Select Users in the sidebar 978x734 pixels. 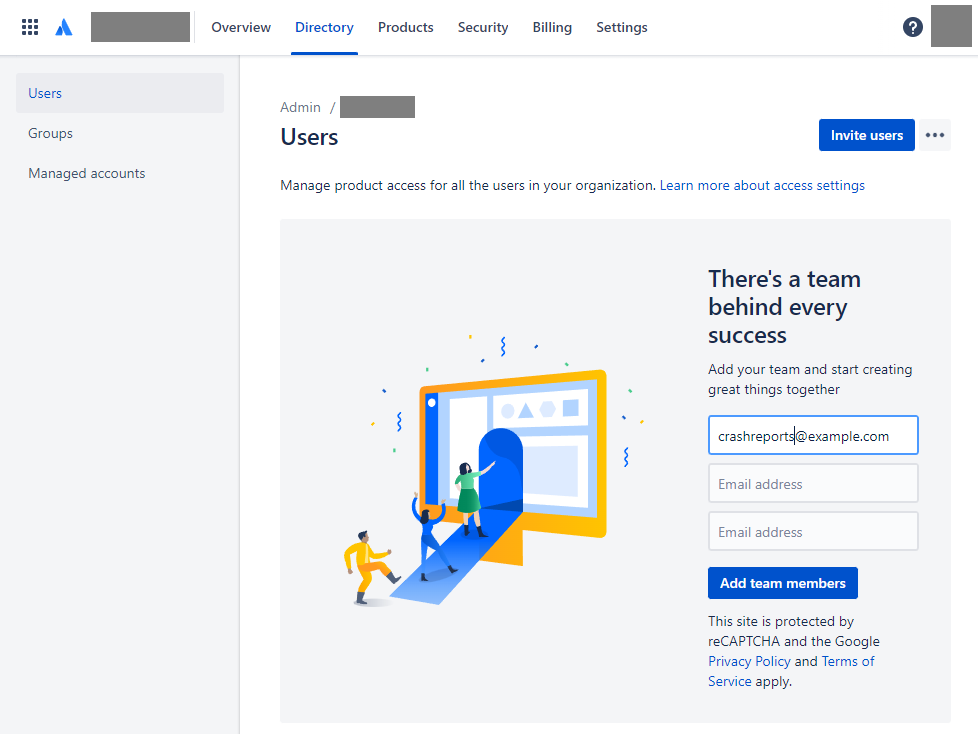(120, 93)
